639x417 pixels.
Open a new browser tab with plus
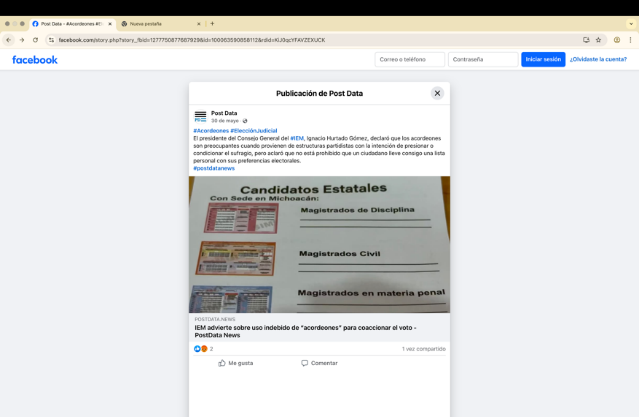(212, 24)
